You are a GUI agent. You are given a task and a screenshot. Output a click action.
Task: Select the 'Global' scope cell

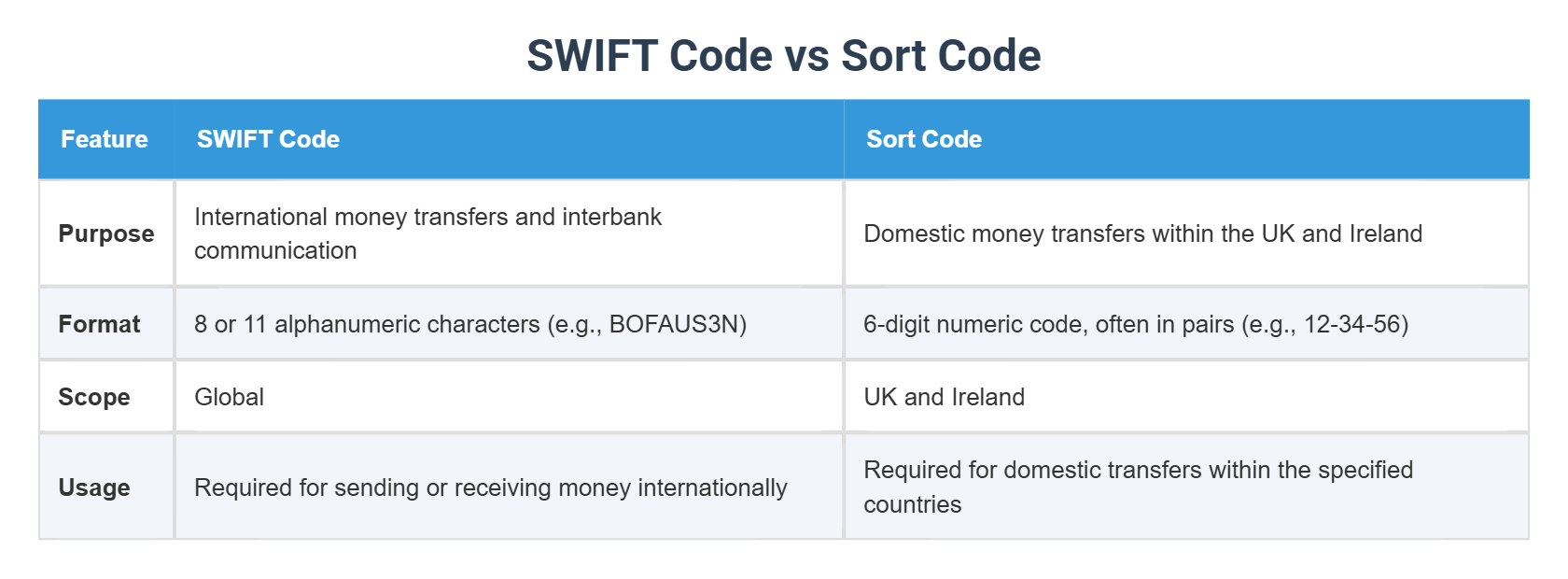(230, 397)
